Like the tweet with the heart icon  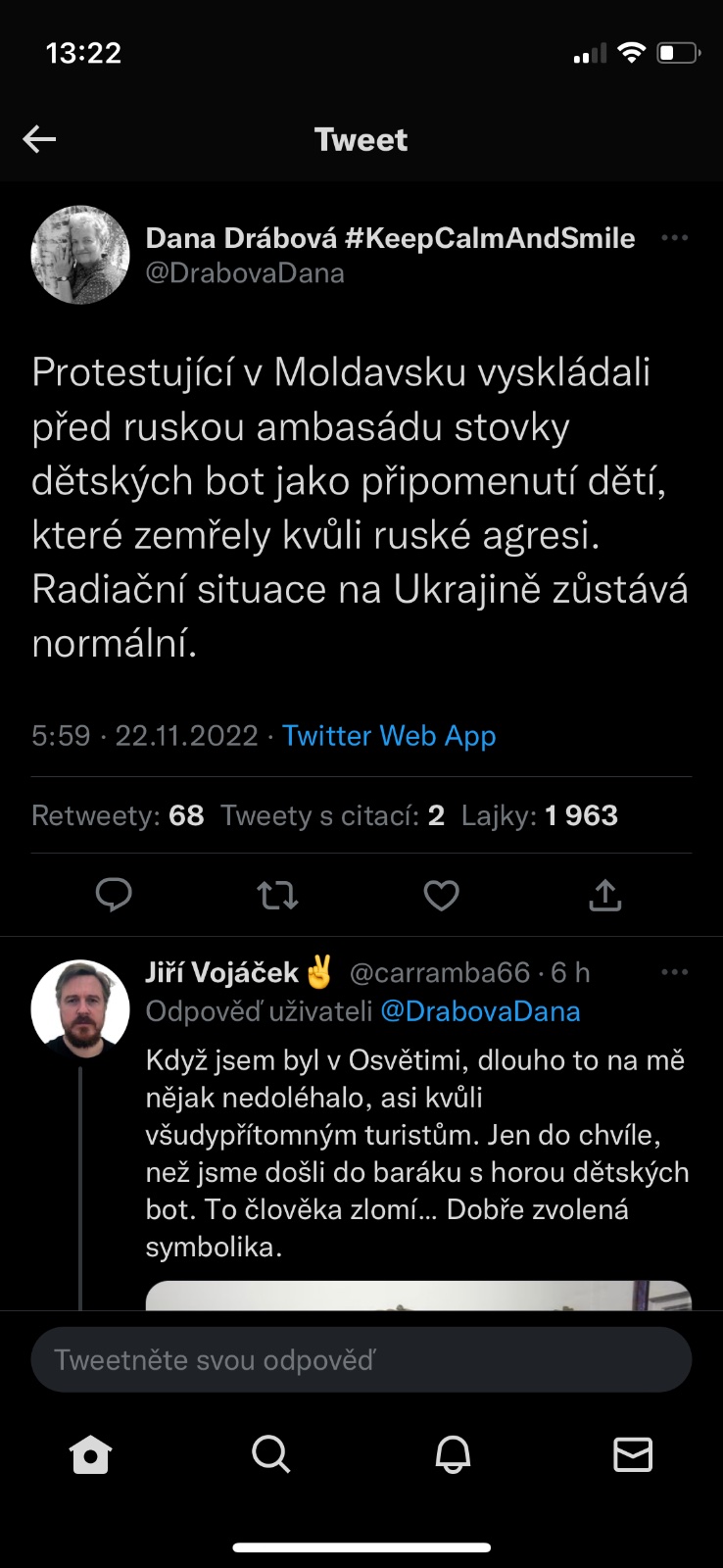[x=441, y=895]
